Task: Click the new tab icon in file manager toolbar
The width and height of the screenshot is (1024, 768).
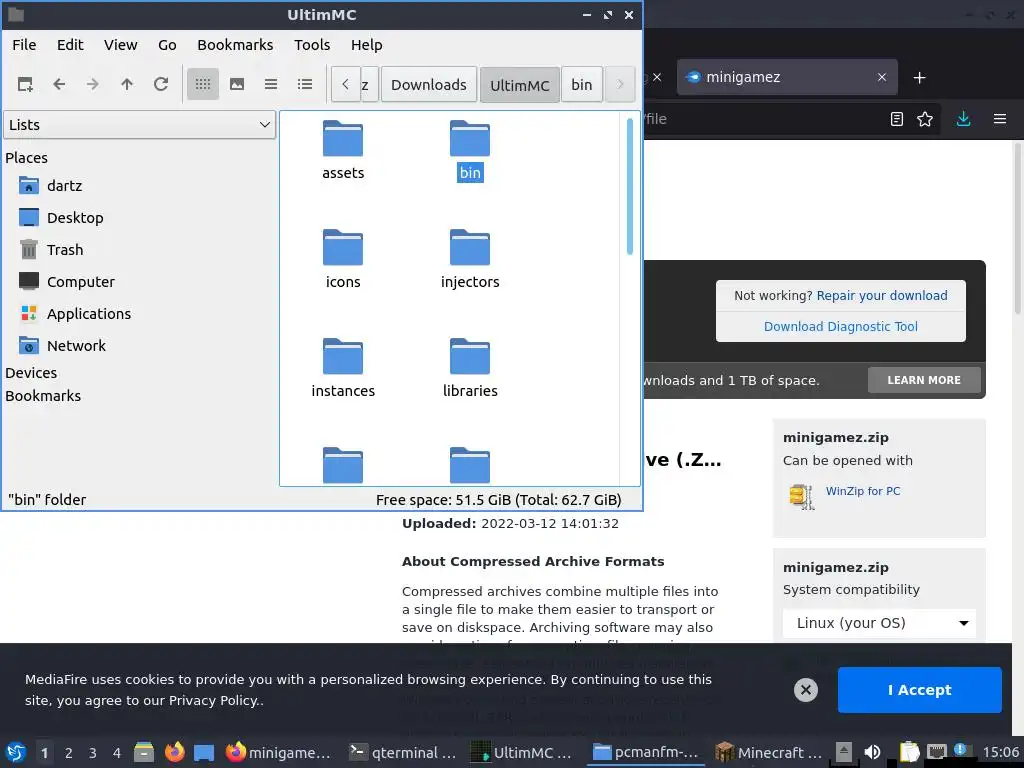Action: tap(25, 84)
